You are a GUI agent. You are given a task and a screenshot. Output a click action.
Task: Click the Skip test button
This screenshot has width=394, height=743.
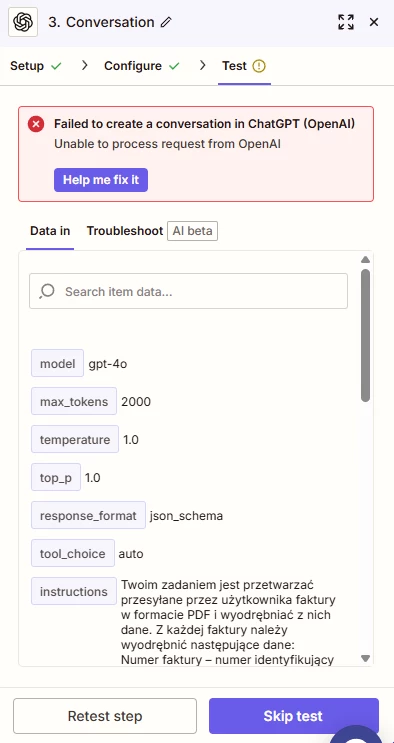293,716
